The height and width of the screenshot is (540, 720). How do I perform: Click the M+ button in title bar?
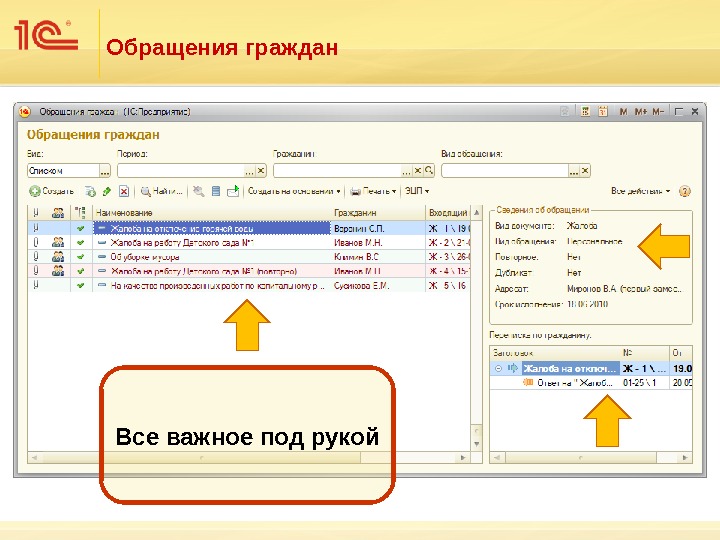point(641,112)
